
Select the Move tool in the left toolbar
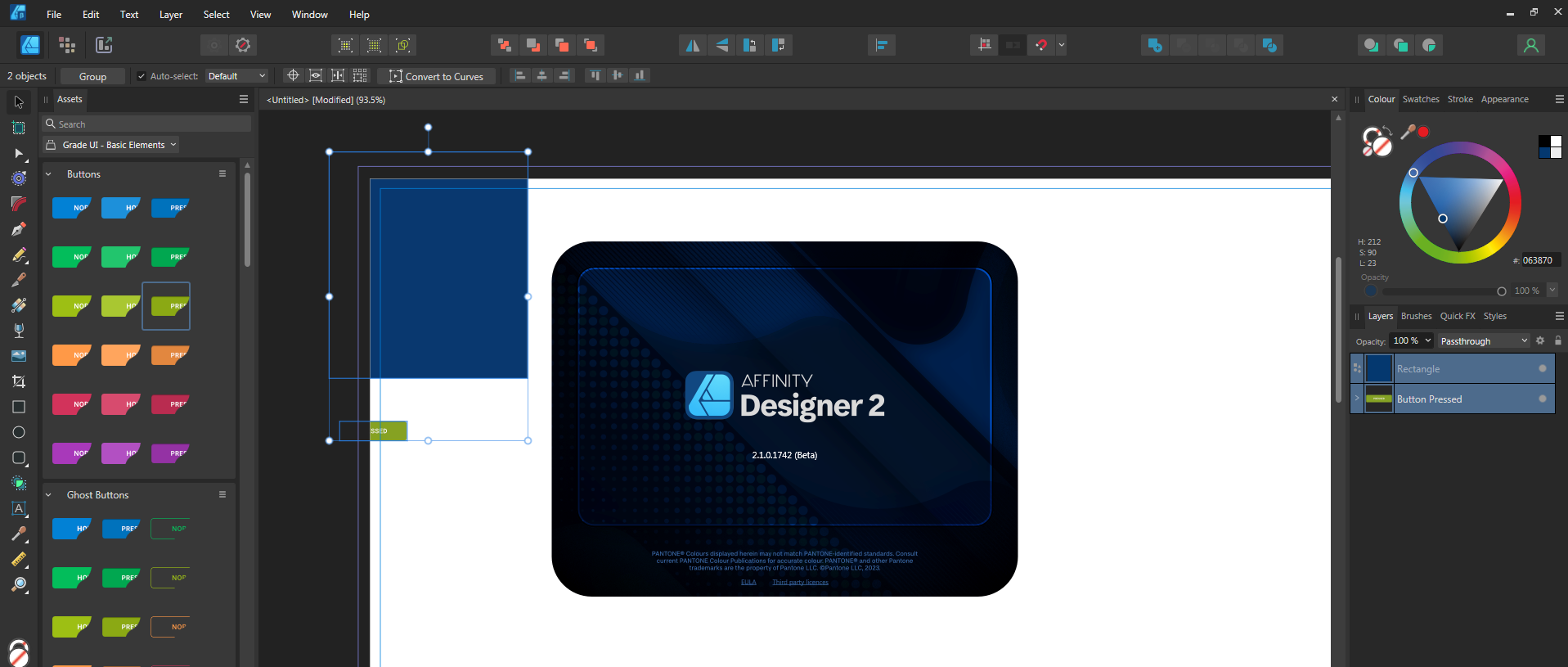(x=19, y=102)
